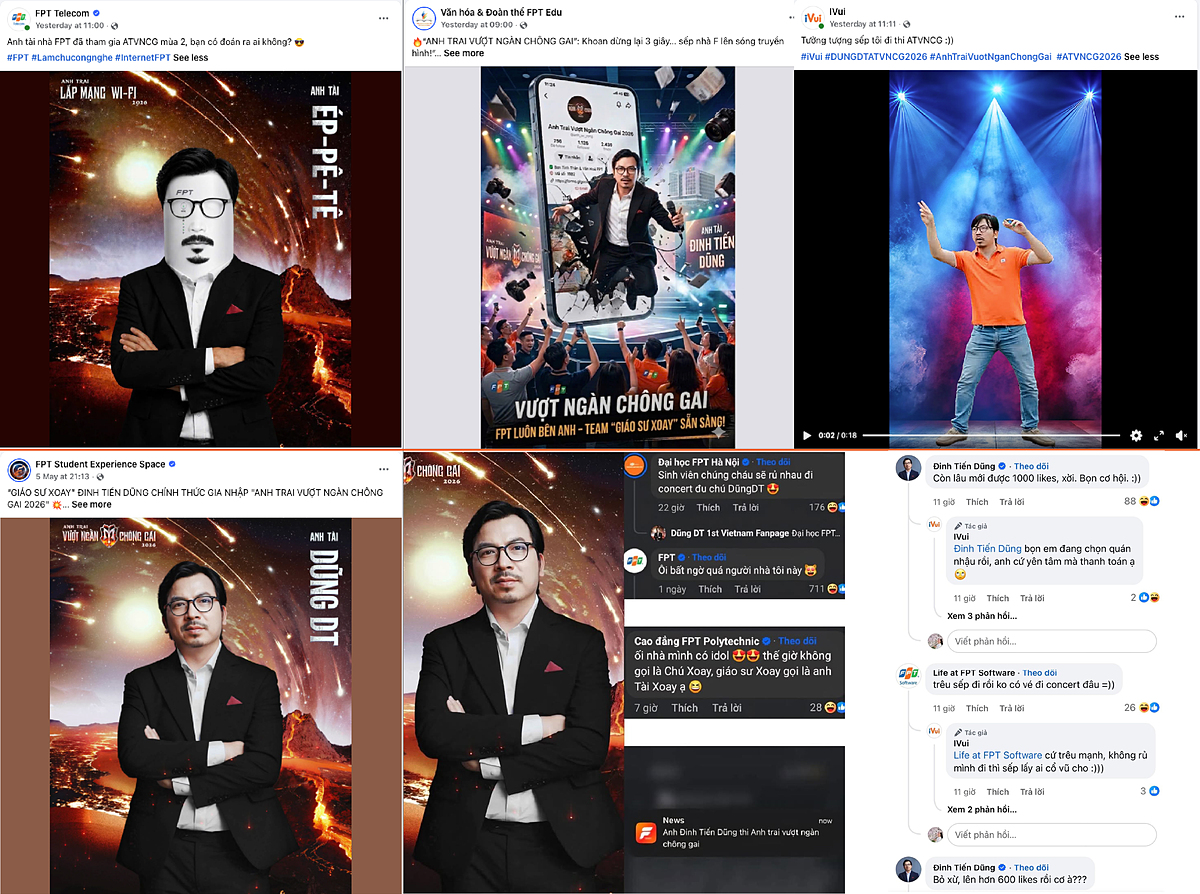Viewport: 1200px width, 894px height.
Task: Like iVui's 'cứ trêu mạnh' reply
Action: (x=998, y=792)
